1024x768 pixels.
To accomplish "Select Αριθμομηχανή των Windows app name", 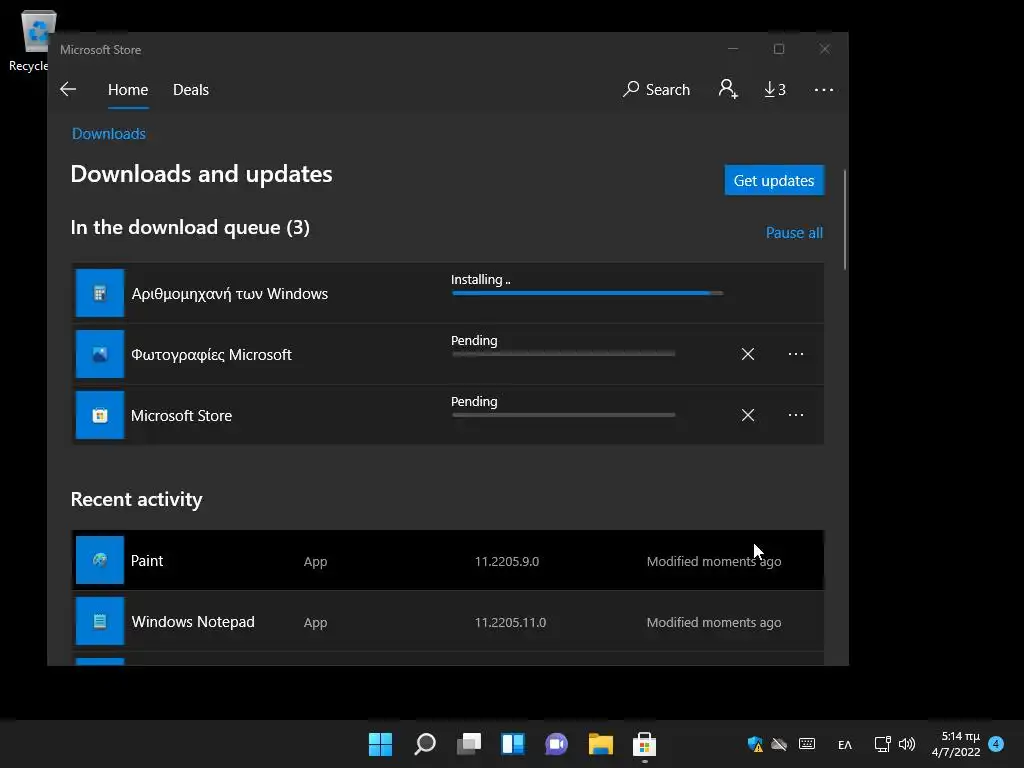I will click(230, 294).
